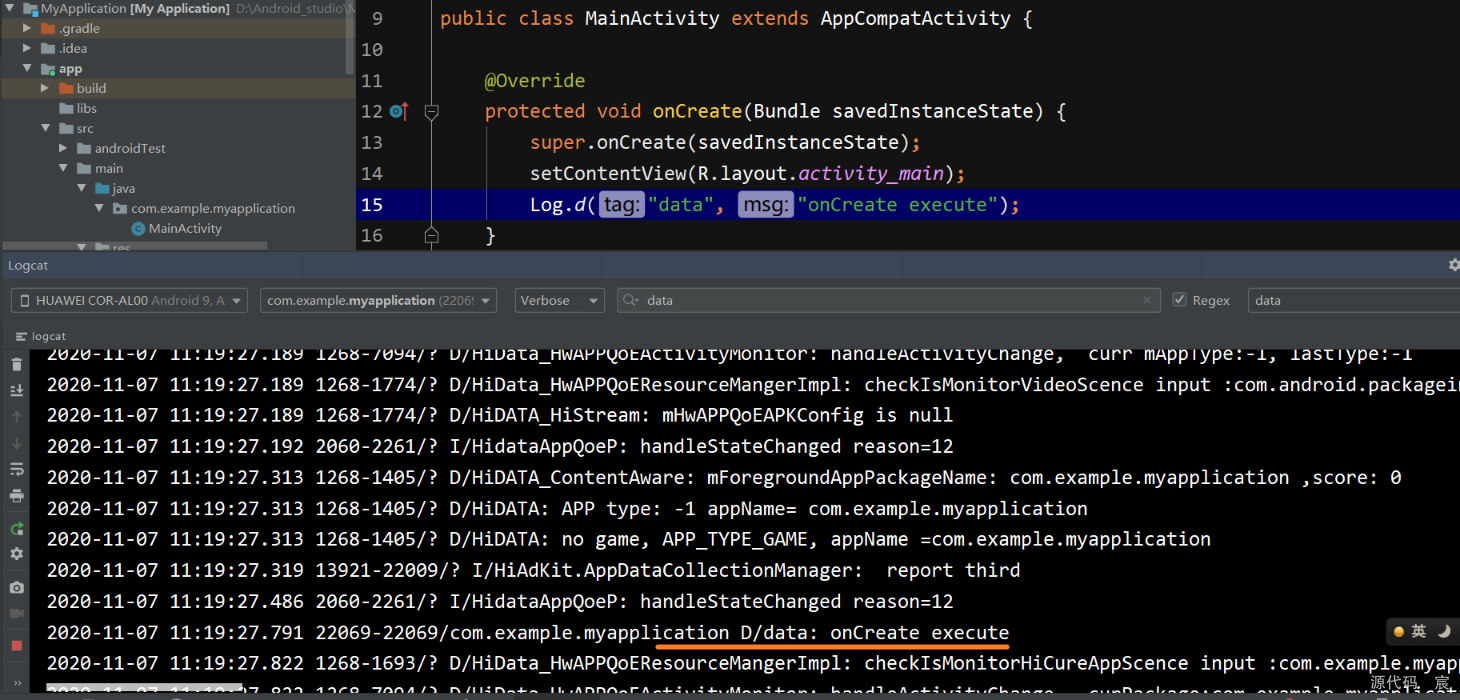Click the @Override annotation

click(535, 81)
